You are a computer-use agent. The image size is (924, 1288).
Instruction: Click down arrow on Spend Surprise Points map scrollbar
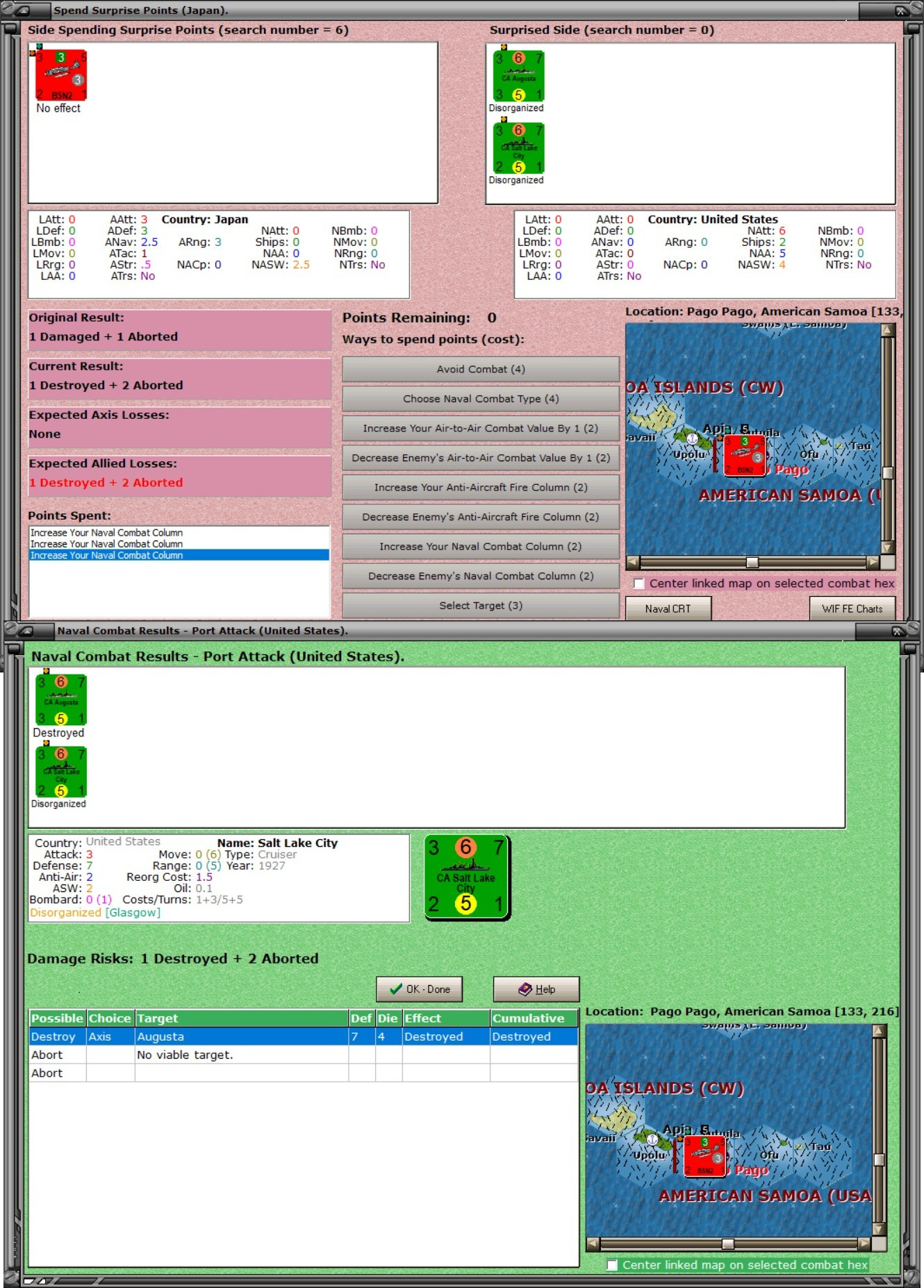(887, 547)
